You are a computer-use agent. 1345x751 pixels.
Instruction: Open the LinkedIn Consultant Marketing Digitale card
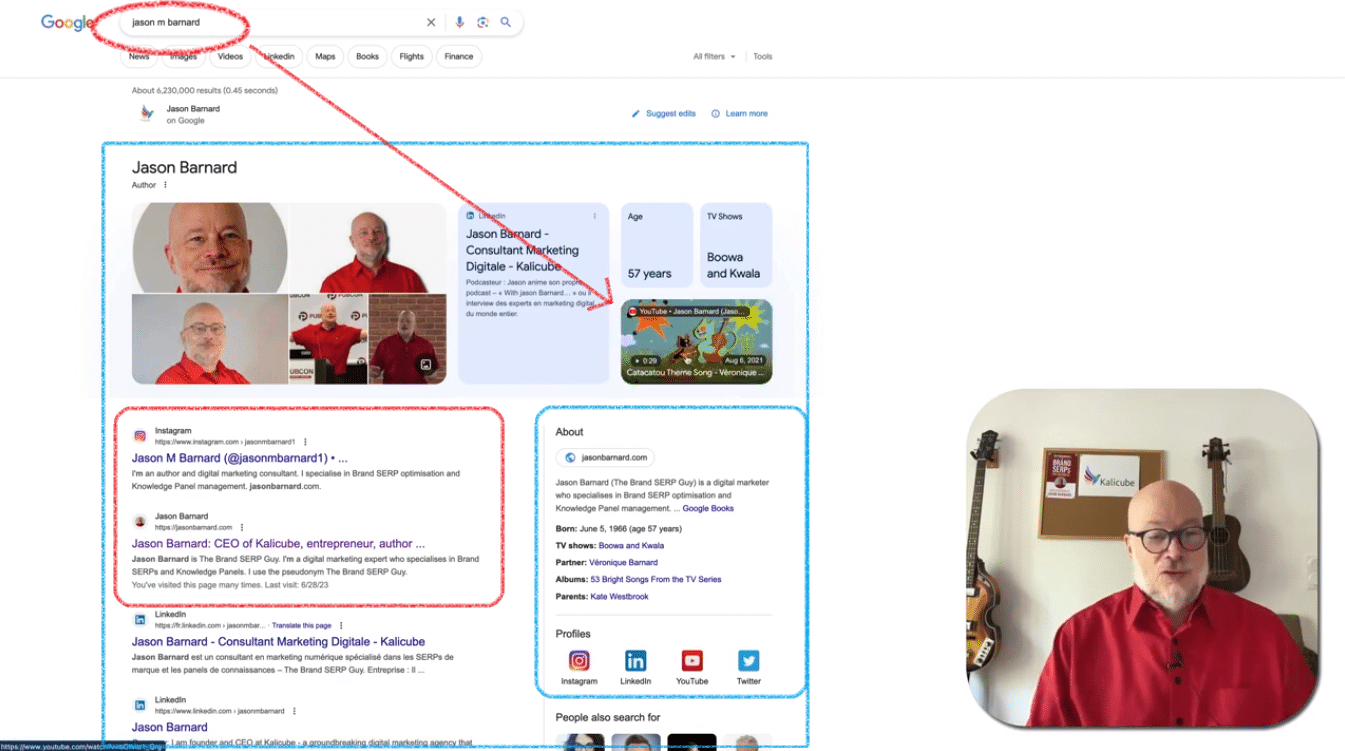[x=534, y=293]
